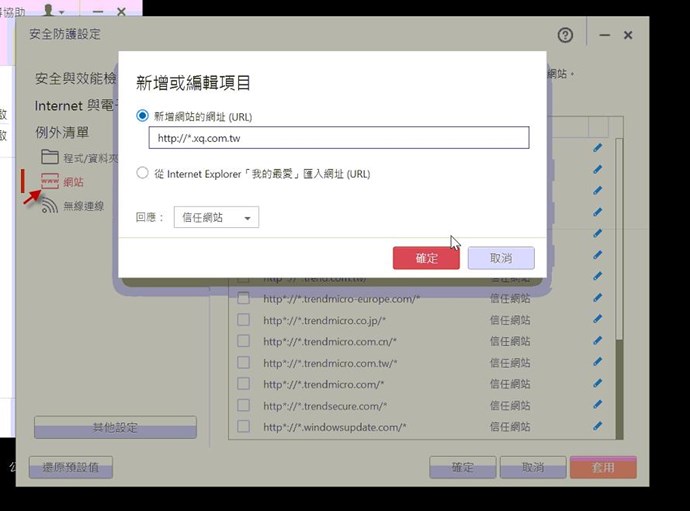Screen dimensions: 690x511
Task: Click the red 確定 button in dialog
Action: tap(426, 258)
